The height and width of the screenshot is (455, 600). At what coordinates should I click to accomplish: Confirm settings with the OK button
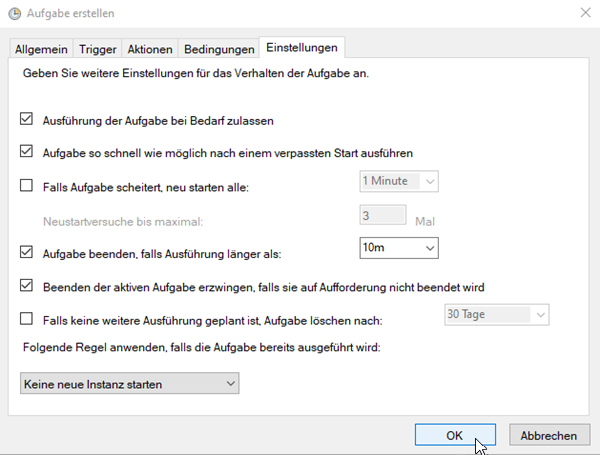point(455,436)
